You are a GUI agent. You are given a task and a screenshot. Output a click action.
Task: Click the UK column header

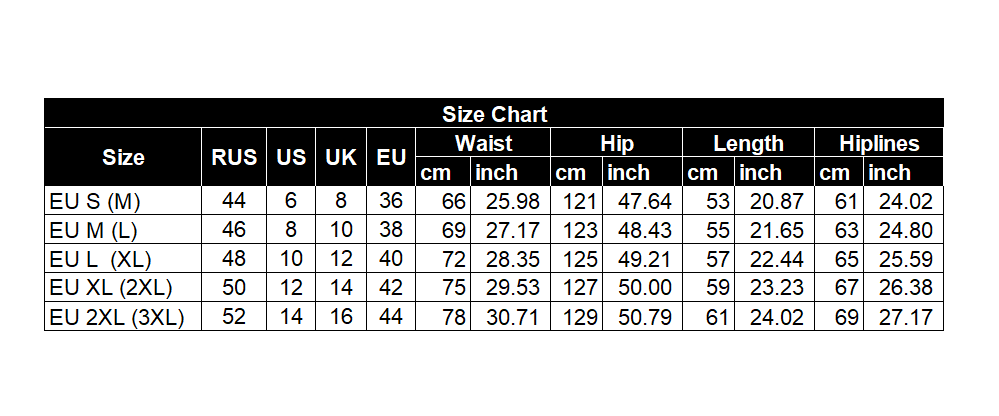pos(341,157)
